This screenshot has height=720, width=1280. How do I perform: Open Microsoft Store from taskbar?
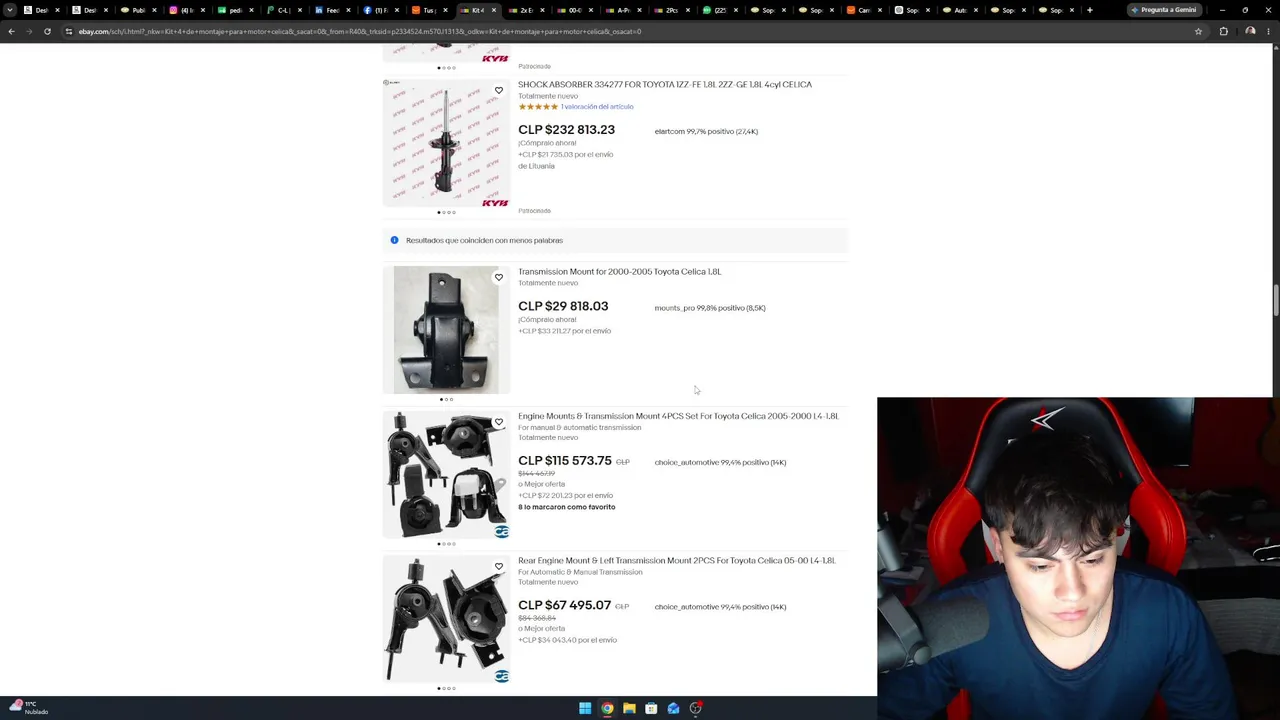[x=651, y=708]
